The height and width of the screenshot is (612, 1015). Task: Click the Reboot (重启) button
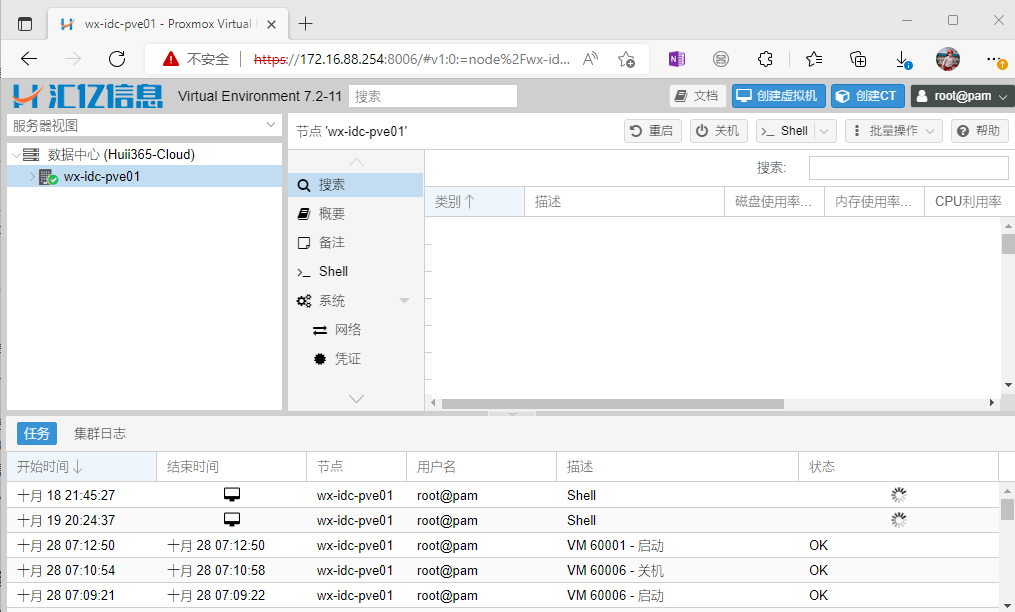click(652, 131)
